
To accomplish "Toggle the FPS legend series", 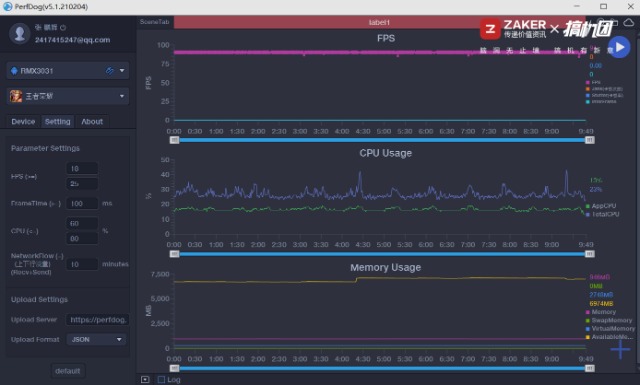I will pos(593,82).
